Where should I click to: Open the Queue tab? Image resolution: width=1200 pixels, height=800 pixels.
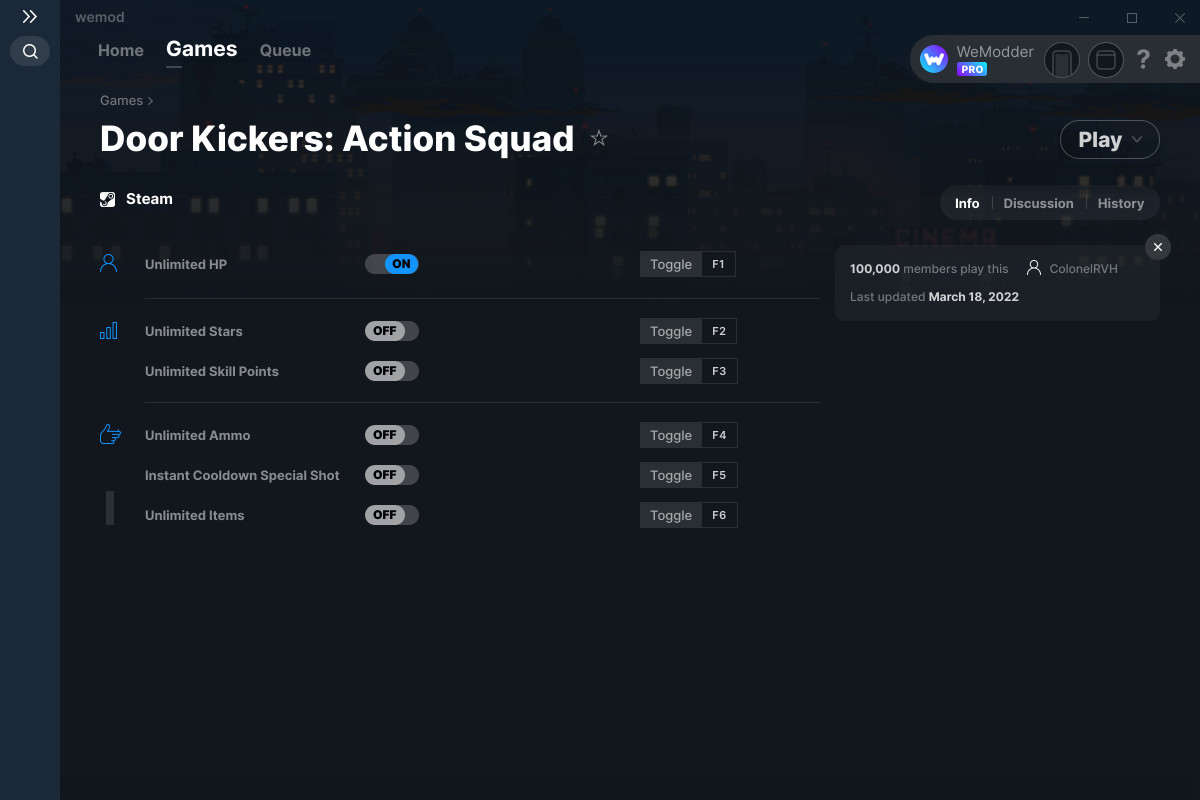tap(285, 50)
